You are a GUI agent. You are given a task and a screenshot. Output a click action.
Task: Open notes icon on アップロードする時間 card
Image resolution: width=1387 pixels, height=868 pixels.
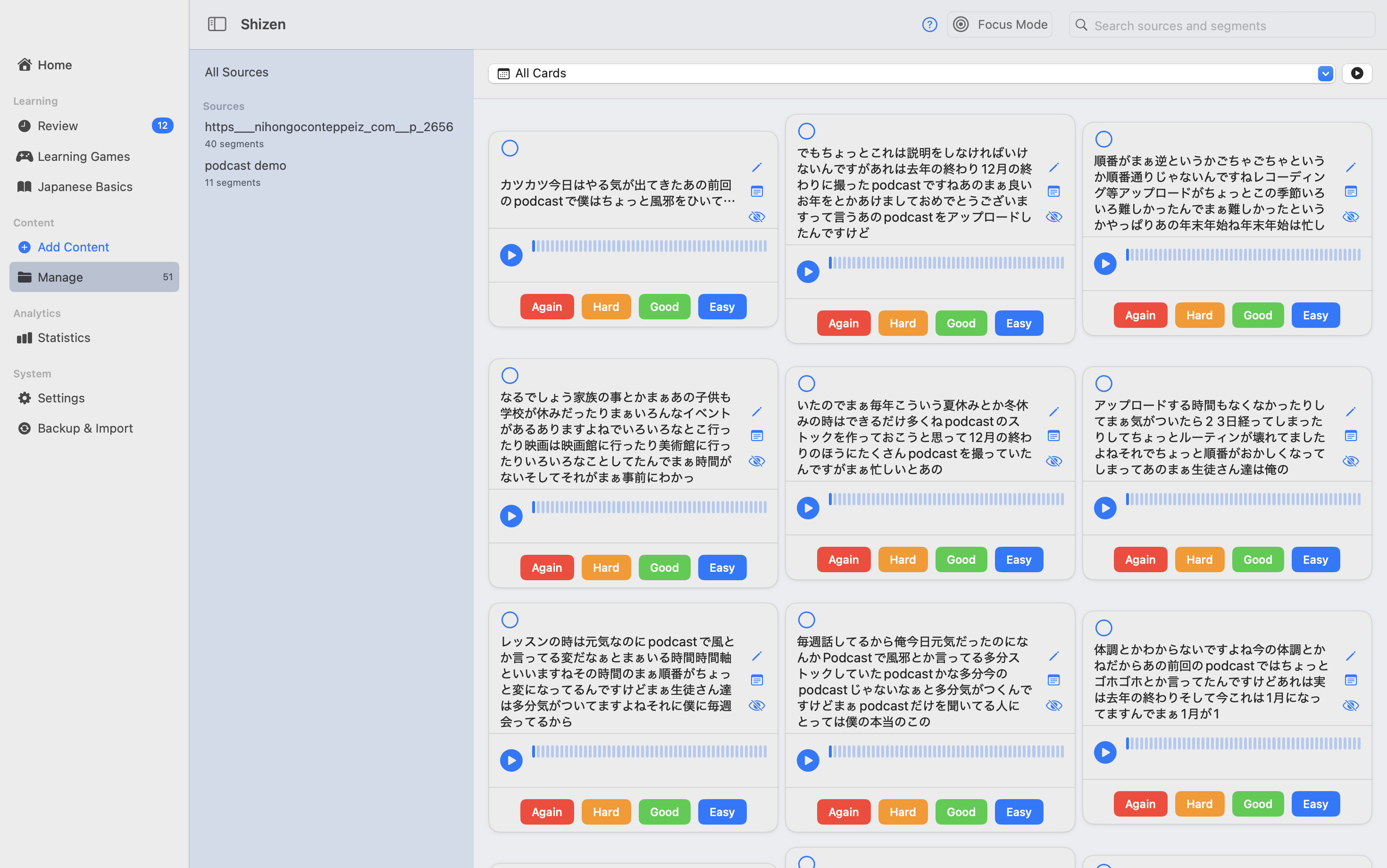tap(1350, 436)
